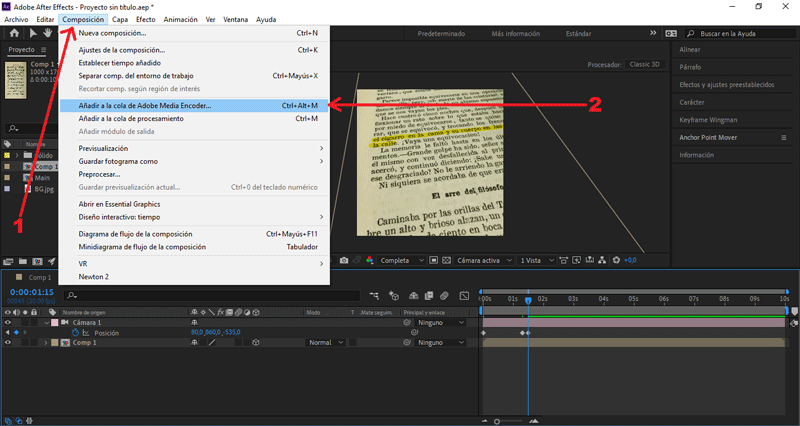Click the composition mini-flowchart icon in timeline

pos(374,295)
